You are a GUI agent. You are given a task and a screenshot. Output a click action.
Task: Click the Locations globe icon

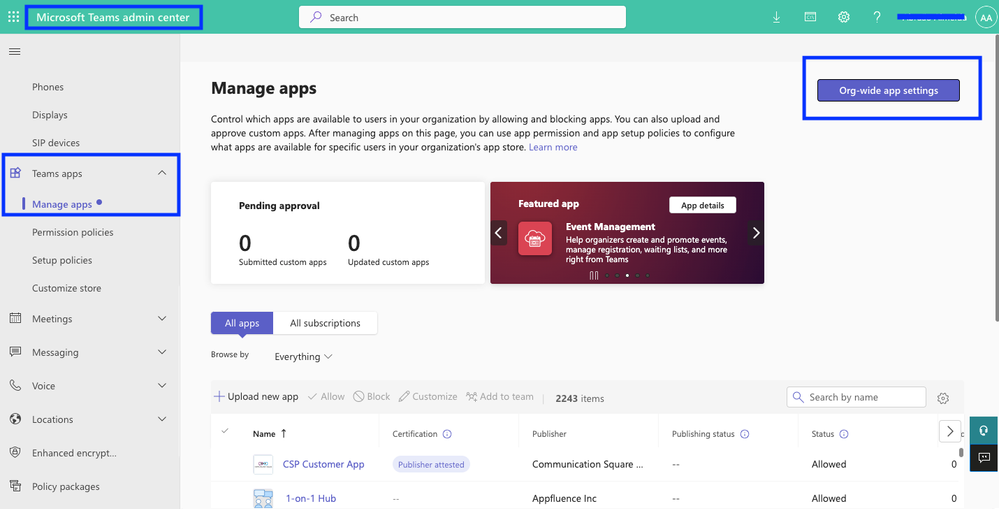click(x=15, y=419)
